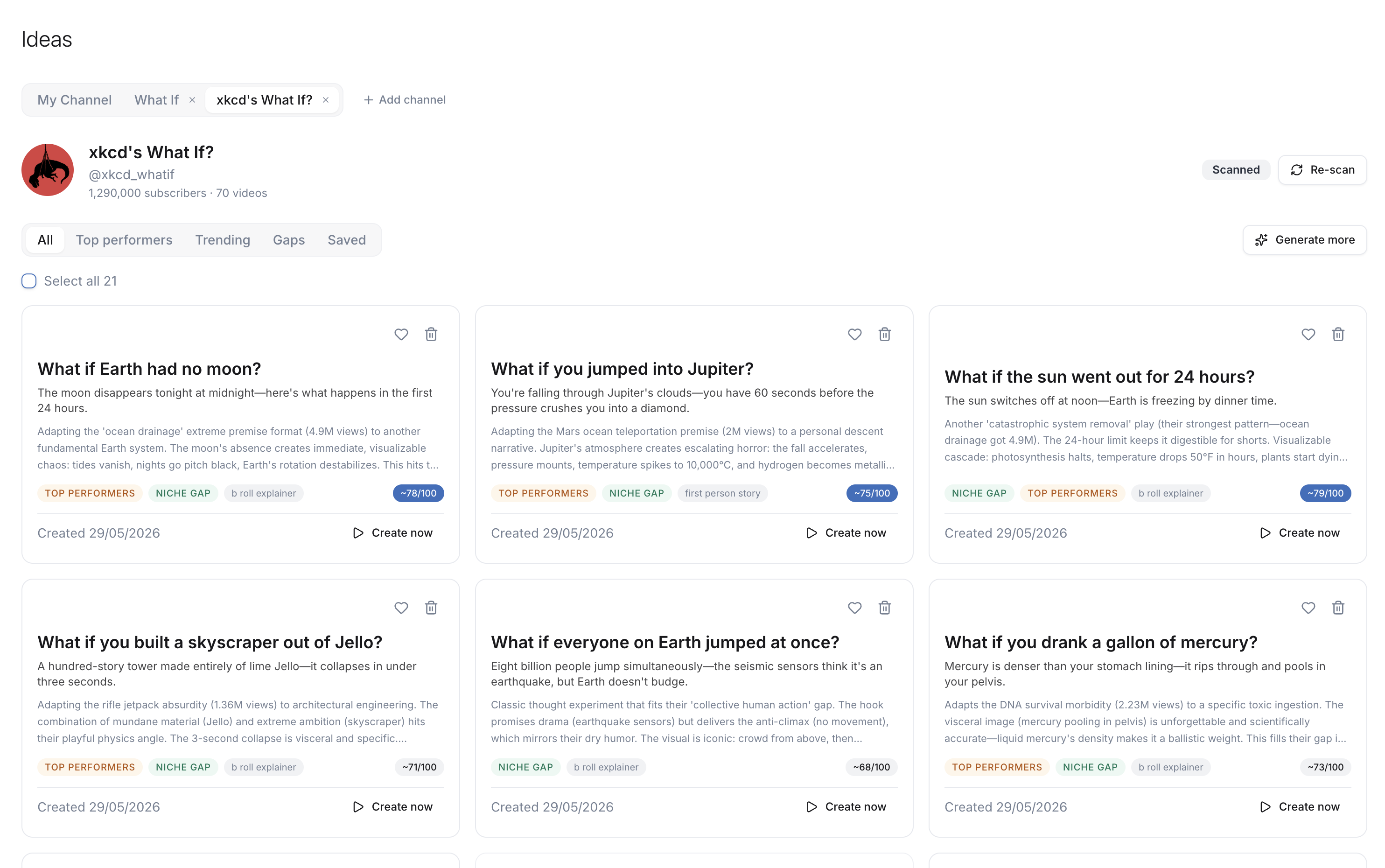Click TOP PERFORMERS tag on Earth moon card

click(x=90, y=493)
